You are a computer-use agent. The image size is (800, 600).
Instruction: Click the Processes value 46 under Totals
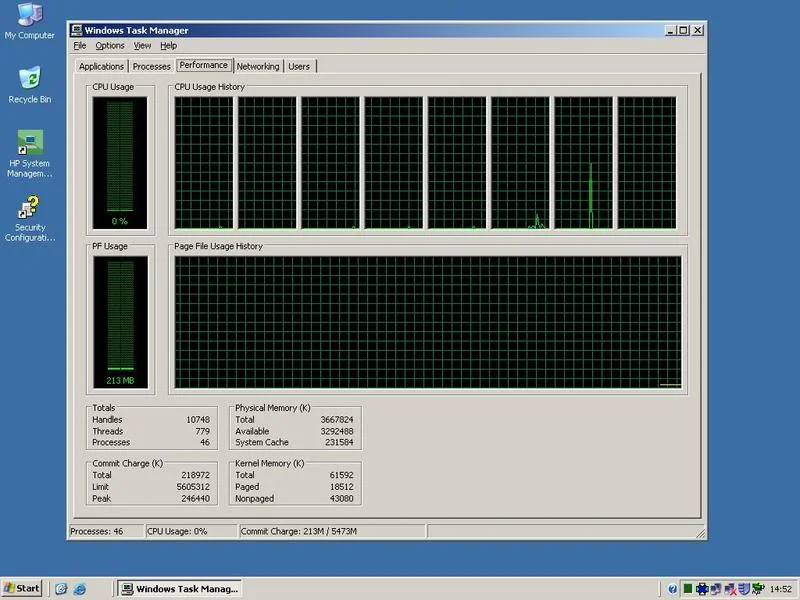pyautogui.click(x=205, y=442)
